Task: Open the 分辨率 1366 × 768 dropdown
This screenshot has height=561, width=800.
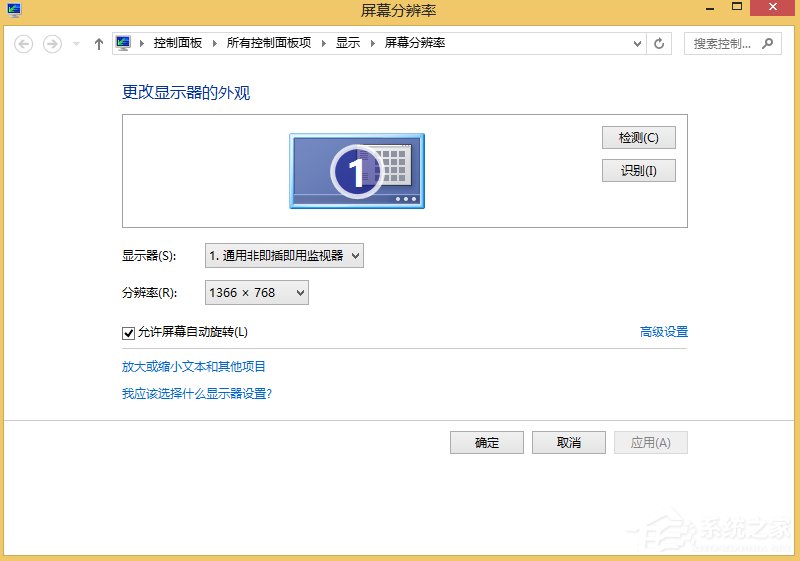Action: (257, 292)
